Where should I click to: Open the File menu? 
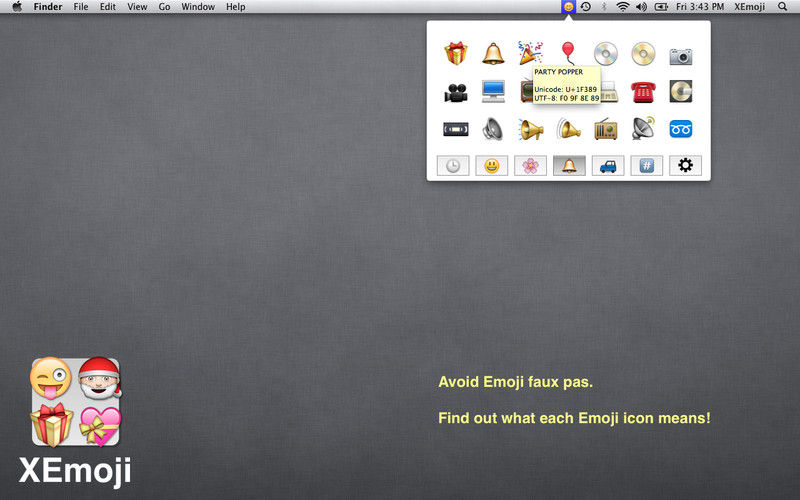[81, 7]
